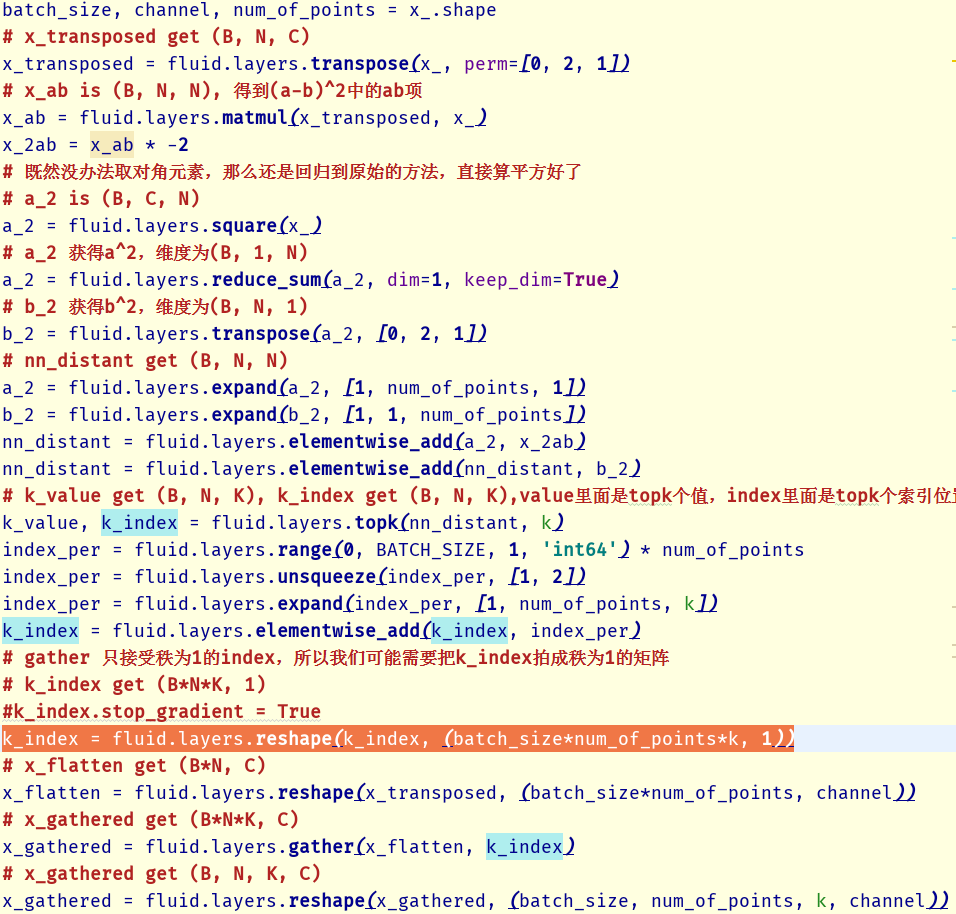Click the comment '# k_index get (B*N*K, 1)'
Image resolution: width=956 pixels, height=914 pixels.
(134, 685)
